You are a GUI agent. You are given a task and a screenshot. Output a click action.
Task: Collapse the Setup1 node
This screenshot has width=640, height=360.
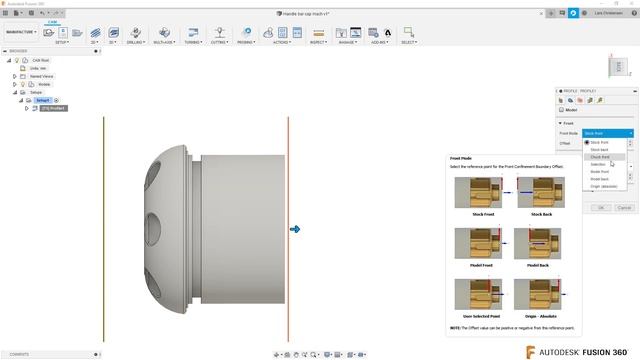[x=21, y=100]
